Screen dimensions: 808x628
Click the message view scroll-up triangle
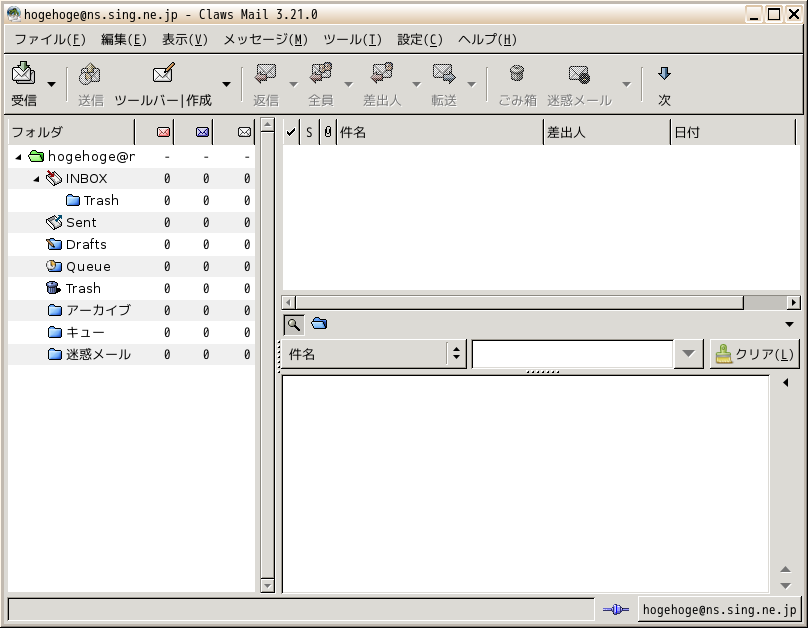(x=786, y=569)
